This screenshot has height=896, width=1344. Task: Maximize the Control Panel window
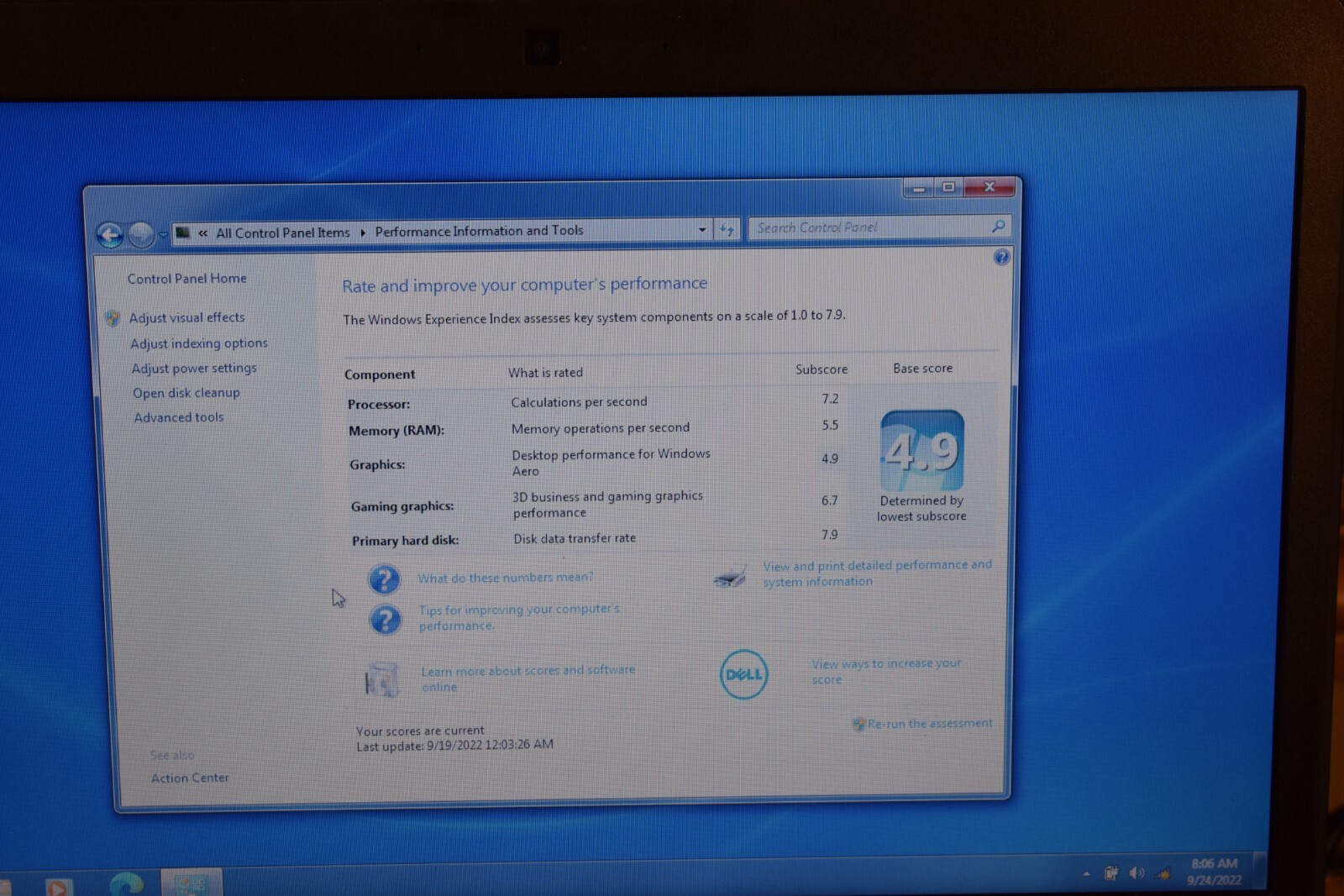pos(948,187)
